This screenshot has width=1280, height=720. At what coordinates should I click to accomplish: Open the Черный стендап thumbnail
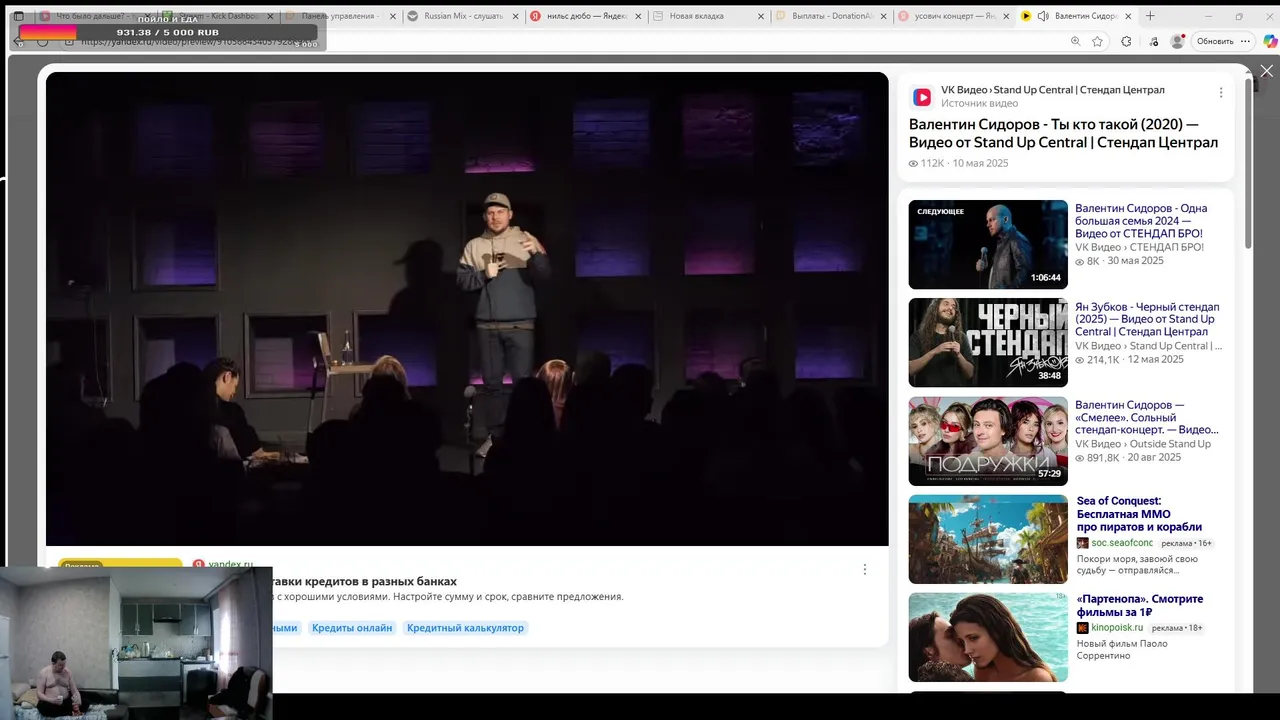pyautogui.click(x=988, y=343)
